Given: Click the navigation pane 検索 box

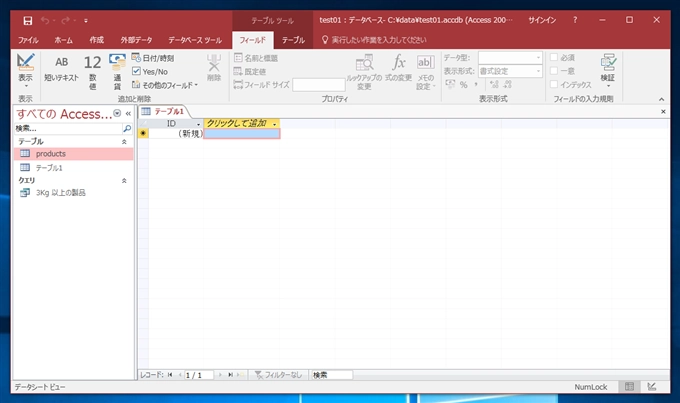Looking at the screenshot, I should click(68, 128).
